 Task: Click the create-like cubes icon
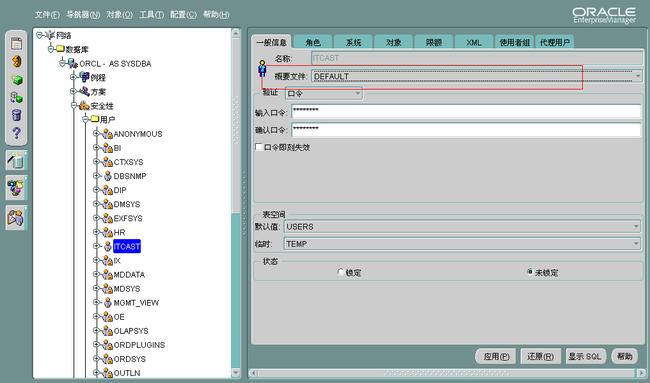tap(16, 97)
